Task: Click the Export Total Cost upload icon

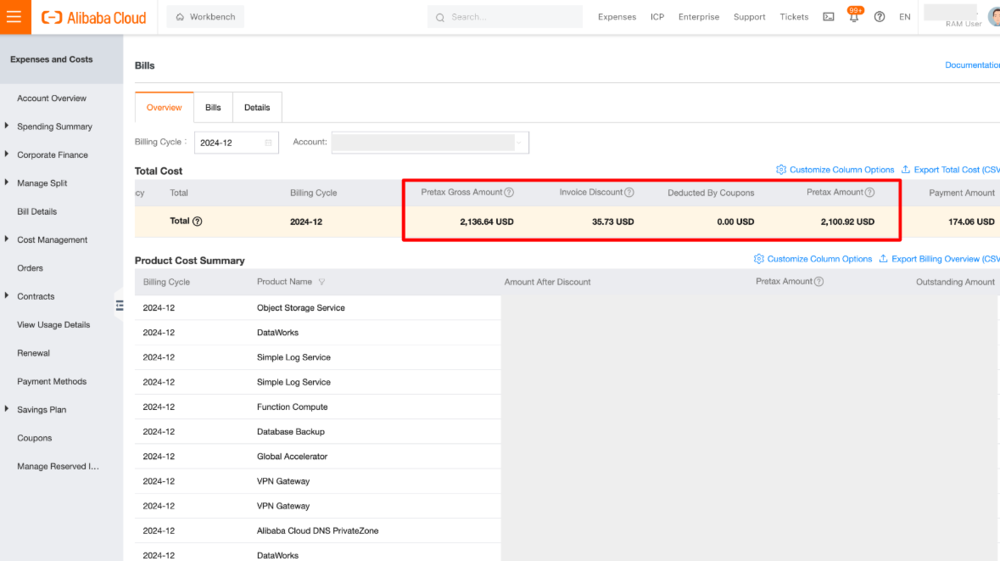Action: [x=906, y=170]
